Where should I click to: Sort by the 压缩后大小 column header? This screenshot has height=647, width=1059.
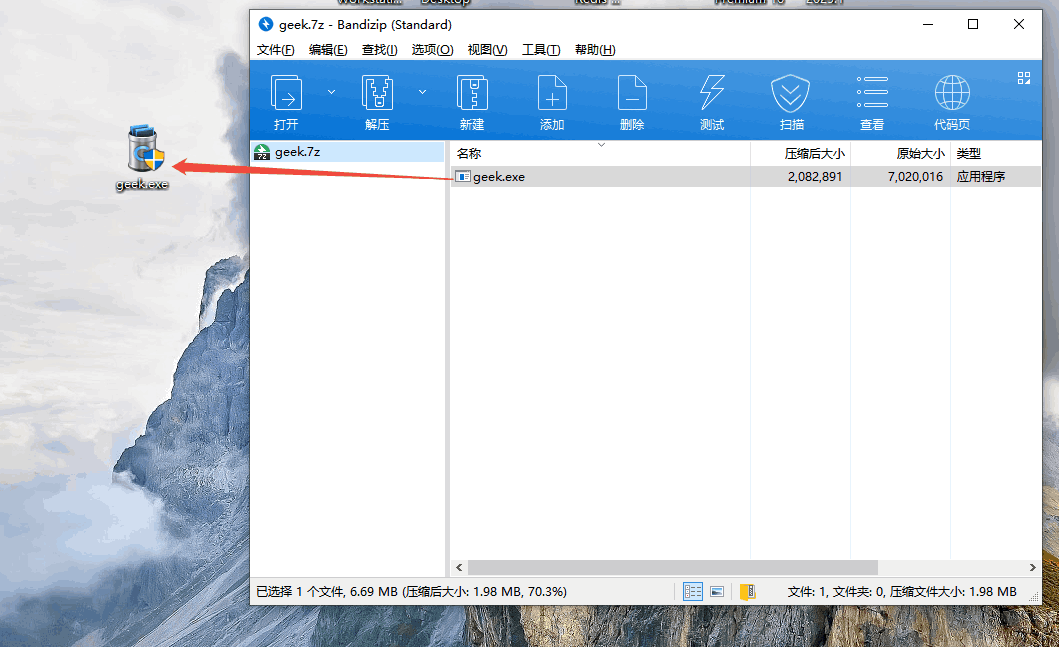[x=800, y=153]
